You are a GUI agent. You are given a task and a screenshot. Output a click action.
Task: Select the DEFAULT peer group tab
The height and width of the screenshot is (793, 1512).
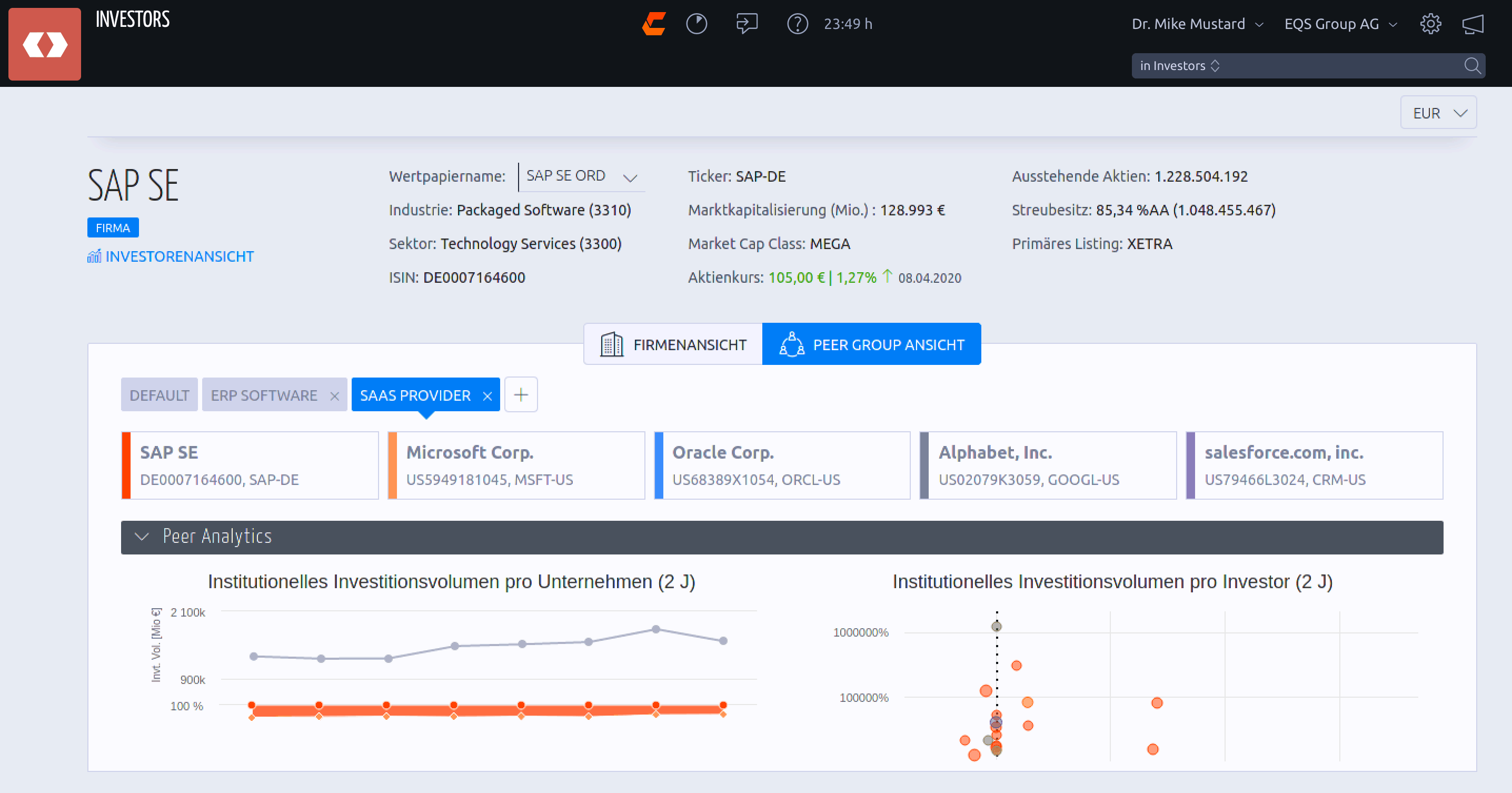coord(159,395)
